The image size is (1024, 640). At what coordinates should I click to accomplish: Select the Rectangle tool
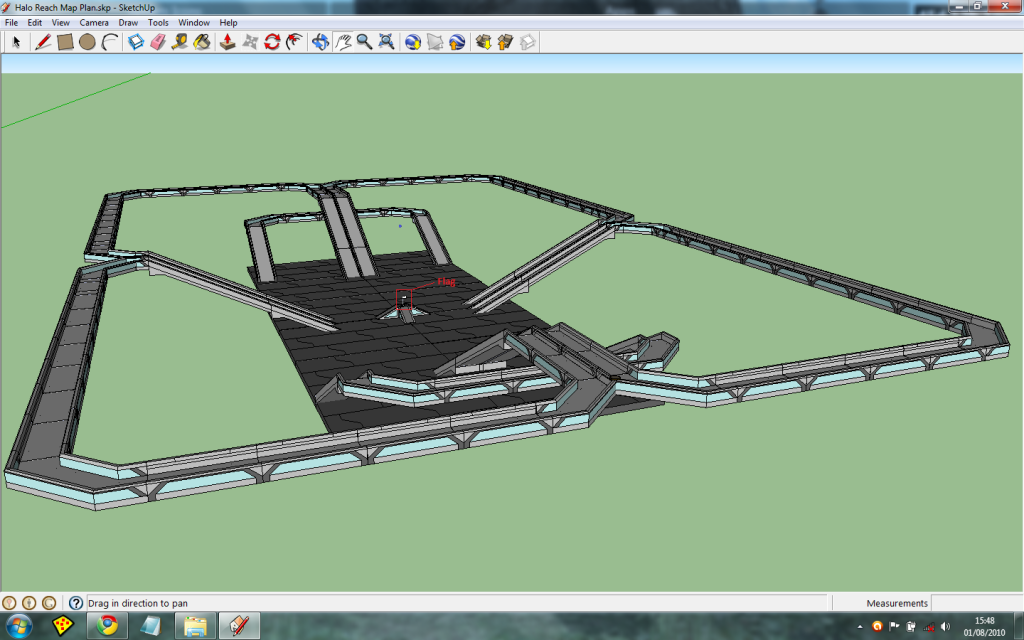[65, 42]
